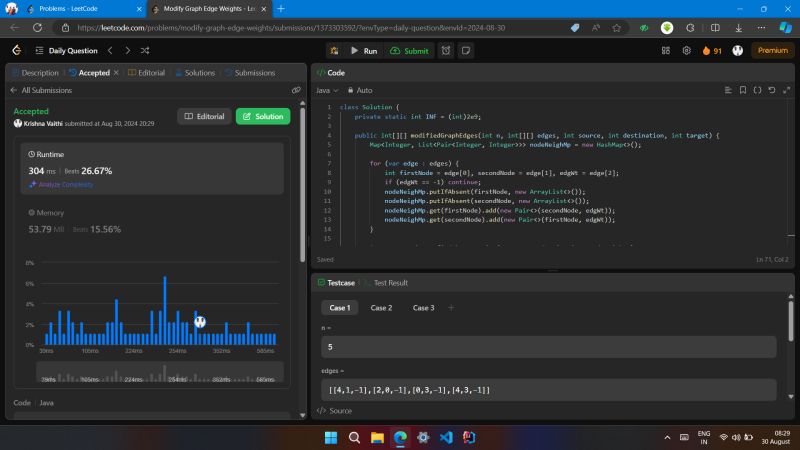Submit the solution with Submit button
800x450 pixels.
coord(409,50)
